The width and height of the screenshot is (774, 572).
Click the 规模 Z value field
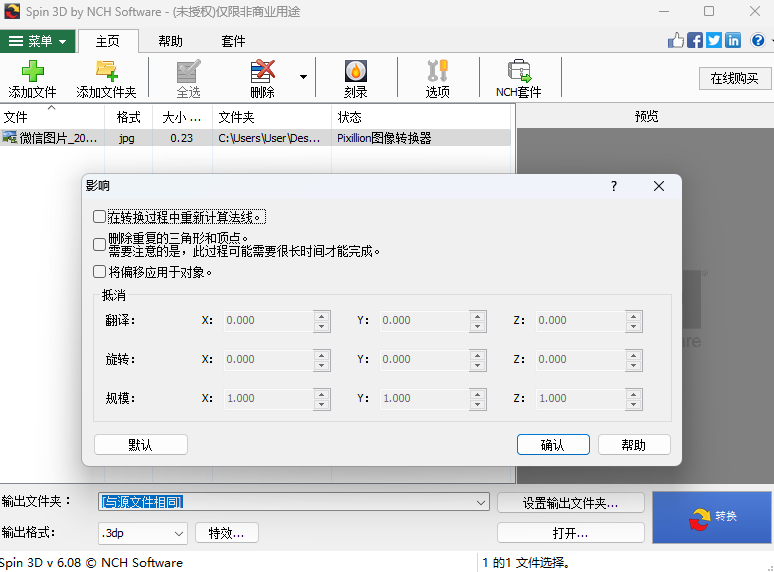tap(580, 398)
